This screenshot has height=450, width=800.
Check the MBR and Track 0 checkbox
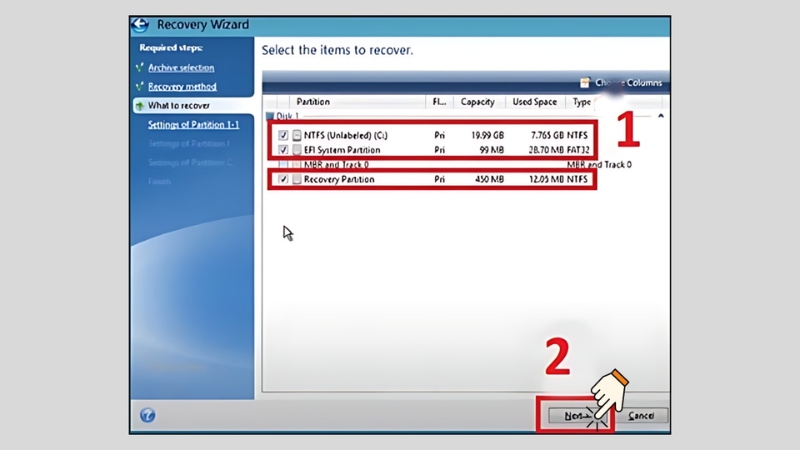283,165
